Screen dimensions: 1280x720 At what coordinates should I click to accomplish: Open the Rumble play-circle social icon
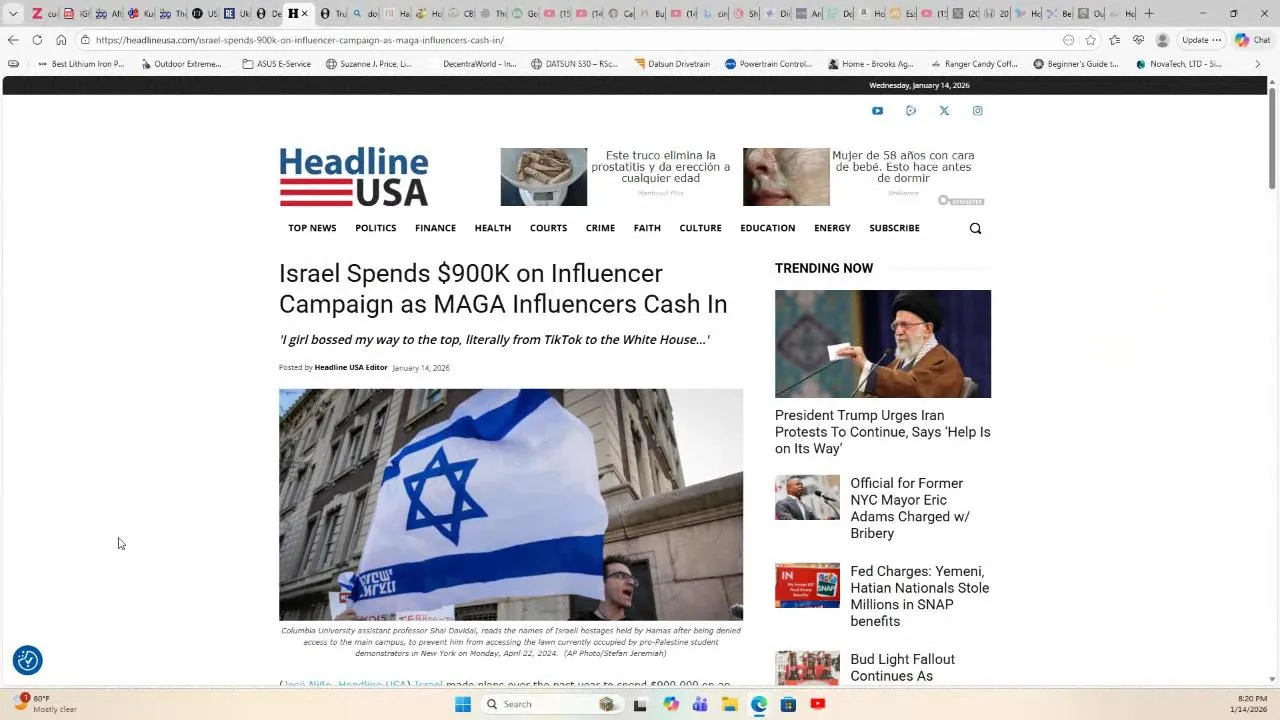pos(910,111)
